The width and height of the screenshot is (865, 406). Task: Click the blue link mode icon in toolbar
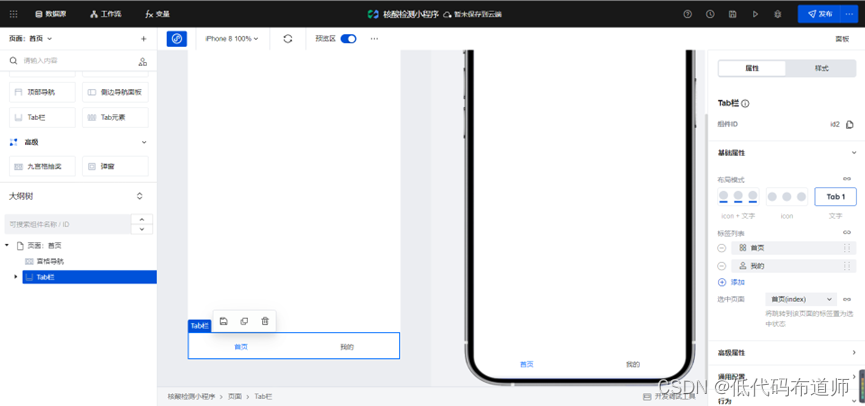point(177,39)
